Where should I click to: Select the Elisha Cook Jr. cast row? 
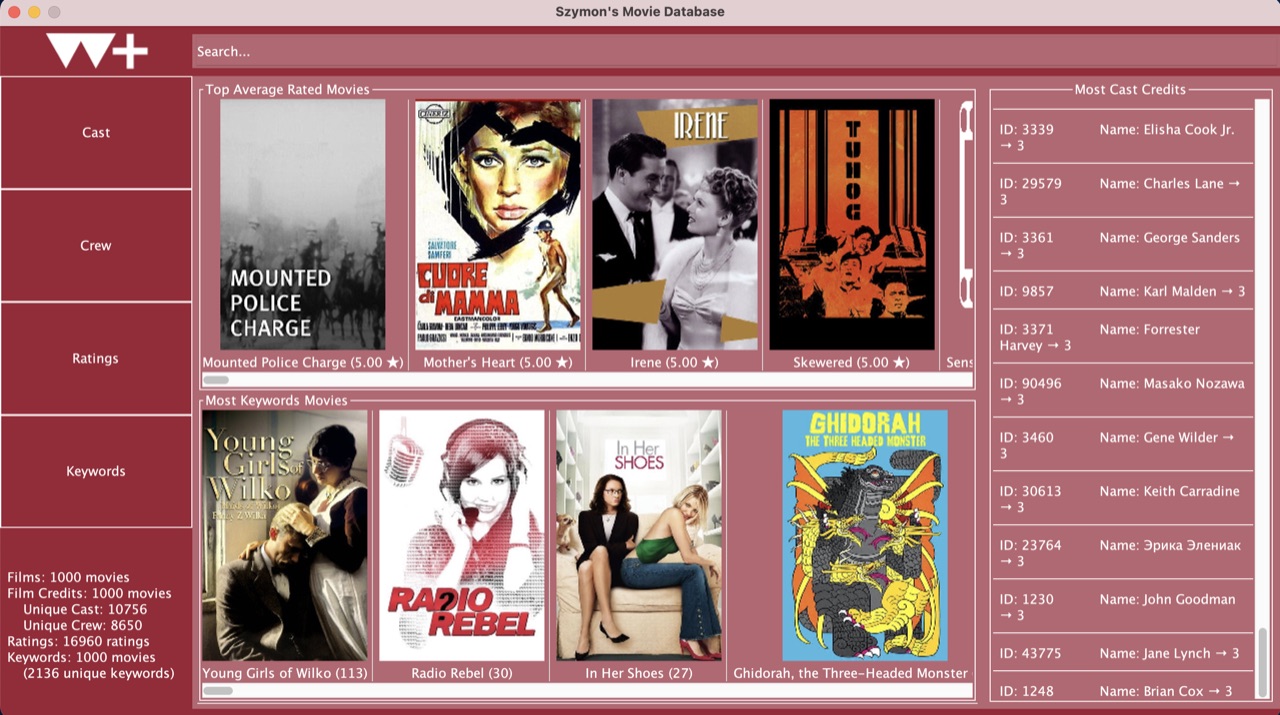pos(1122,137)
